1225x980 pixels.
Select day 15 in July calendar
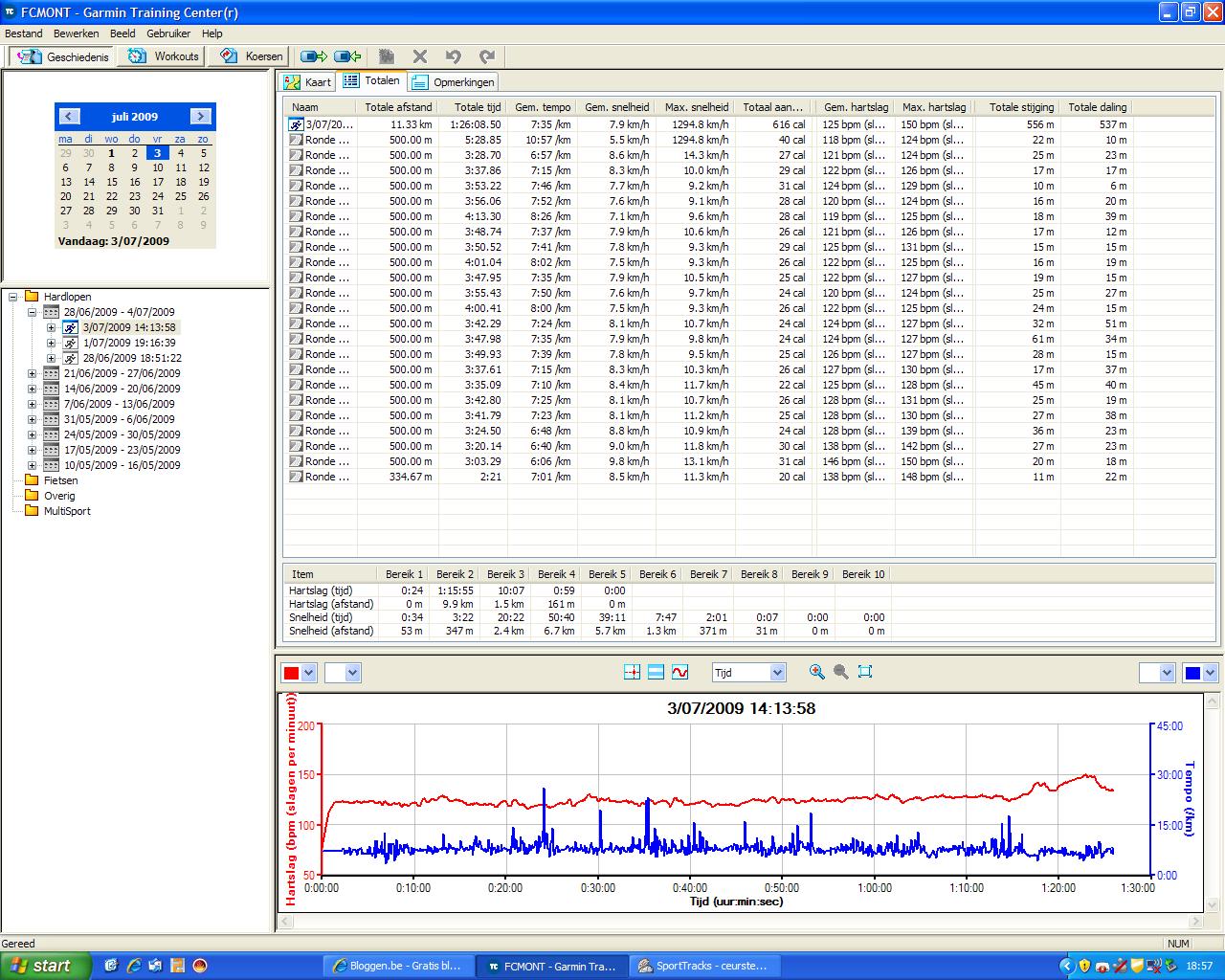coord(112,182)
